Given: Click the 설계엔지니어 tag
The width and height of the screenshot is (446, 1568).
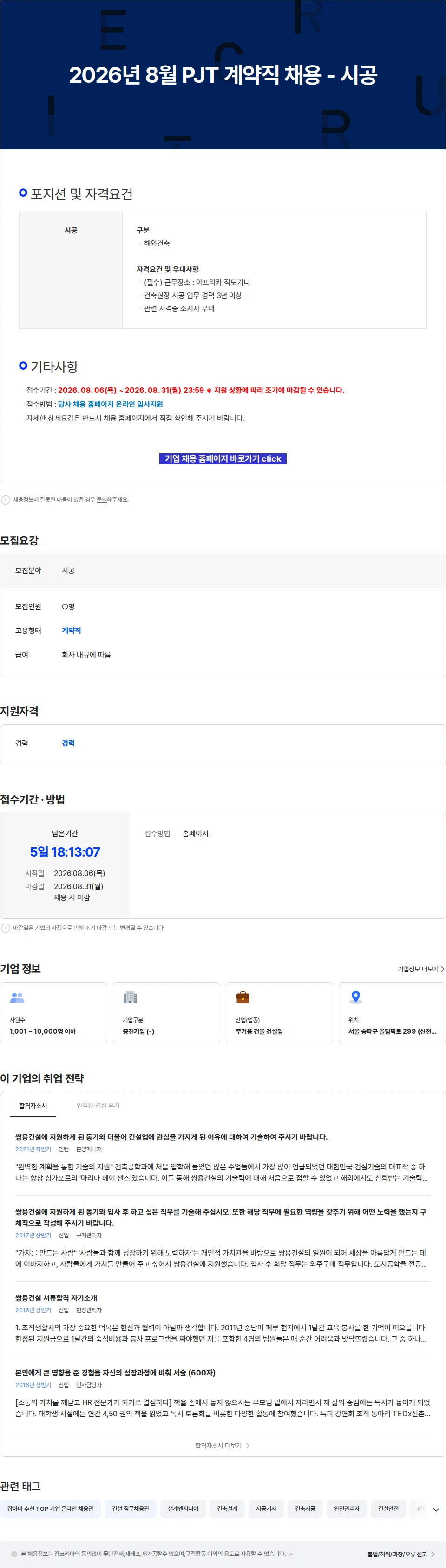Looking at the screenshot, I should pyautogui.click(x=183, y=1509).
